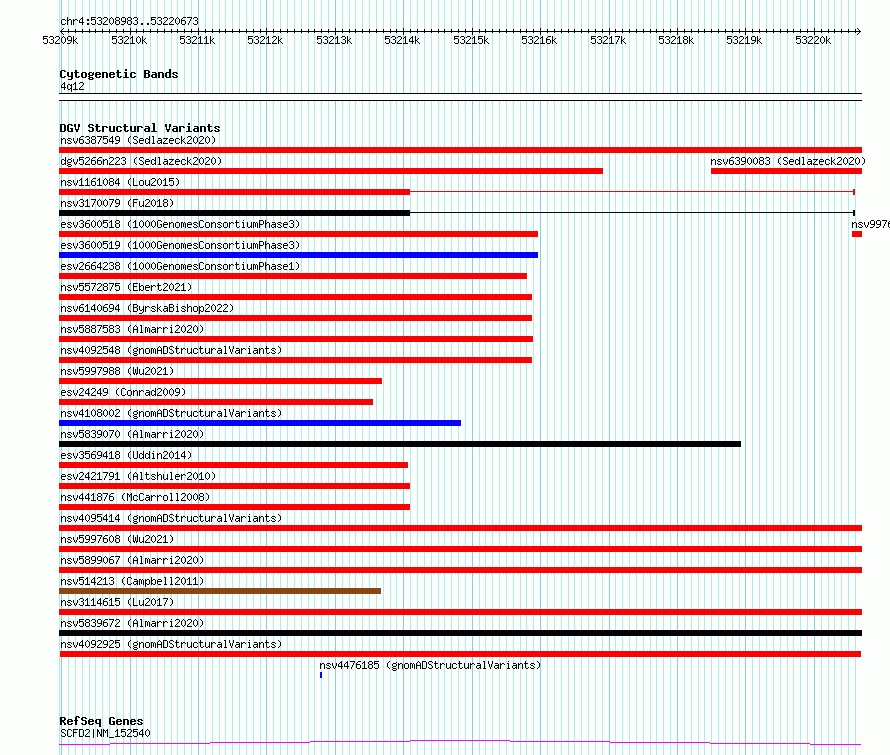This screenshot has width=890, height=755.
Task: Select the pink SCFD2 gene track line
Action: [x=460, y=742]
